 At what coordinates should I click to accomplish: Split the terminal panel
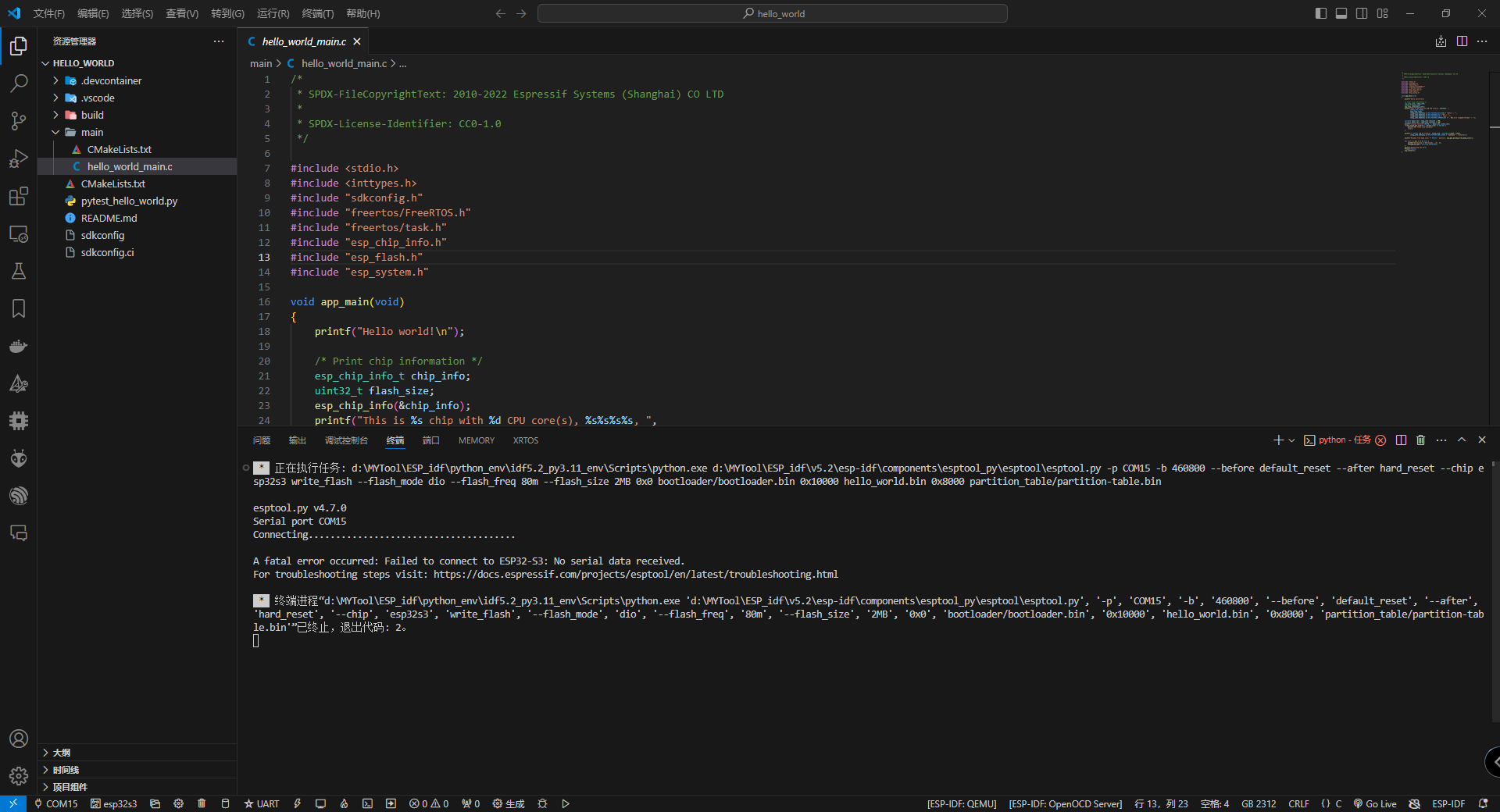[x=1401, y=440]
